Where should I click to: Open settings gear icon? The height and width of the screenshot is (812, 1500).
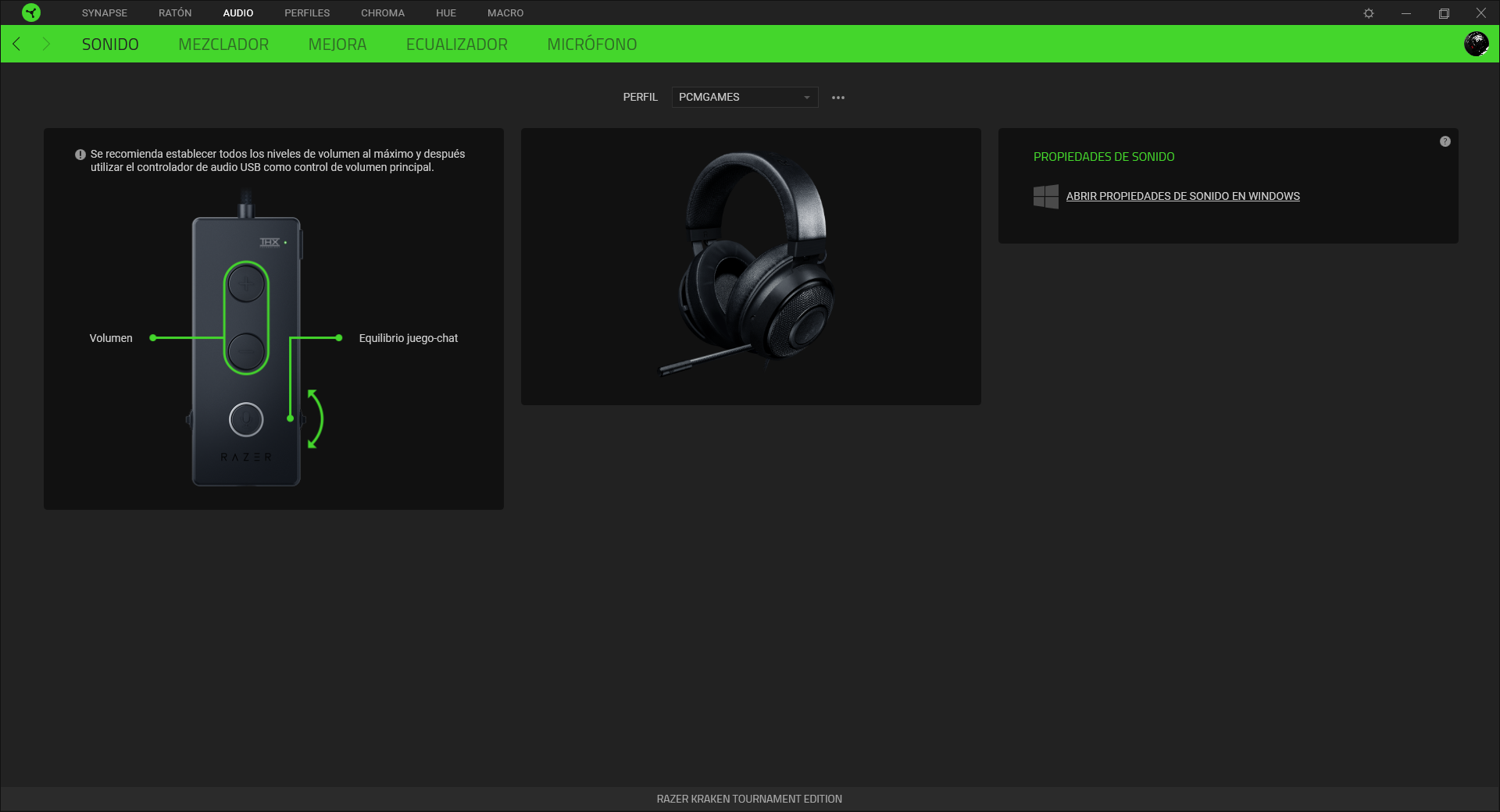coord(1369,13)
